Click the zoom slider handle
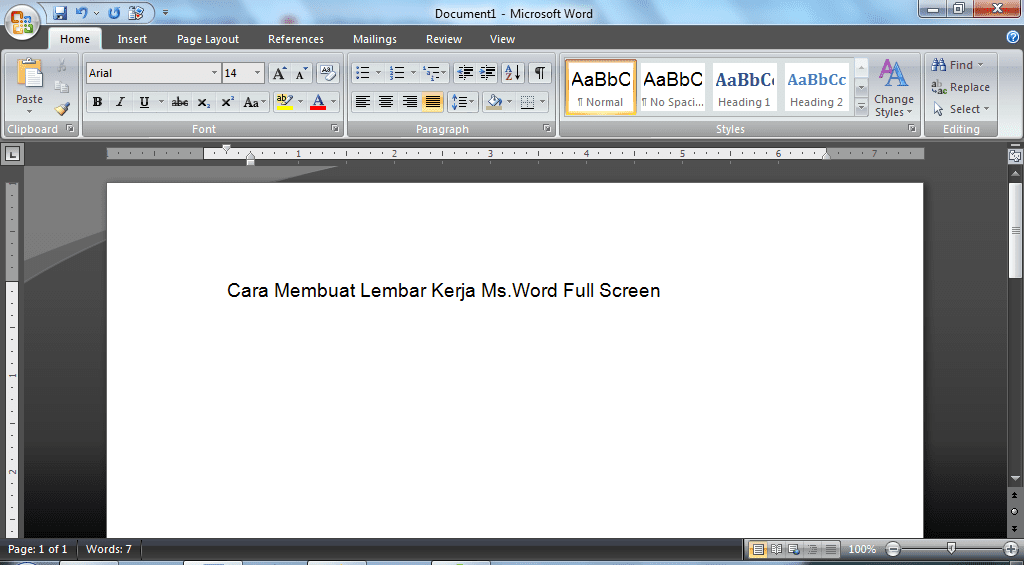 (951, 548)
